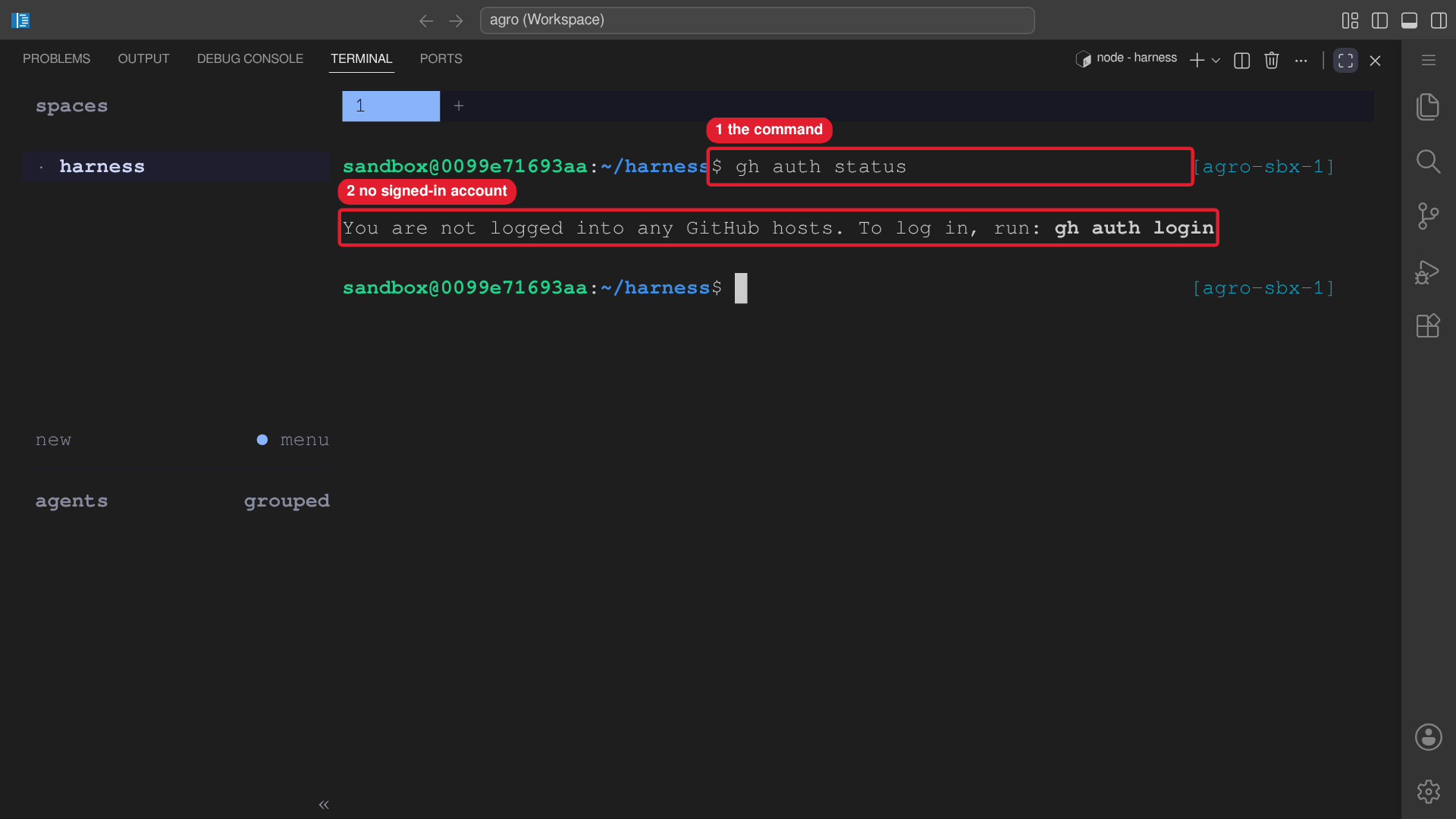Click the new button in sidebar
The height and width of the screenshot is (819, 1456).
(53, 440)
